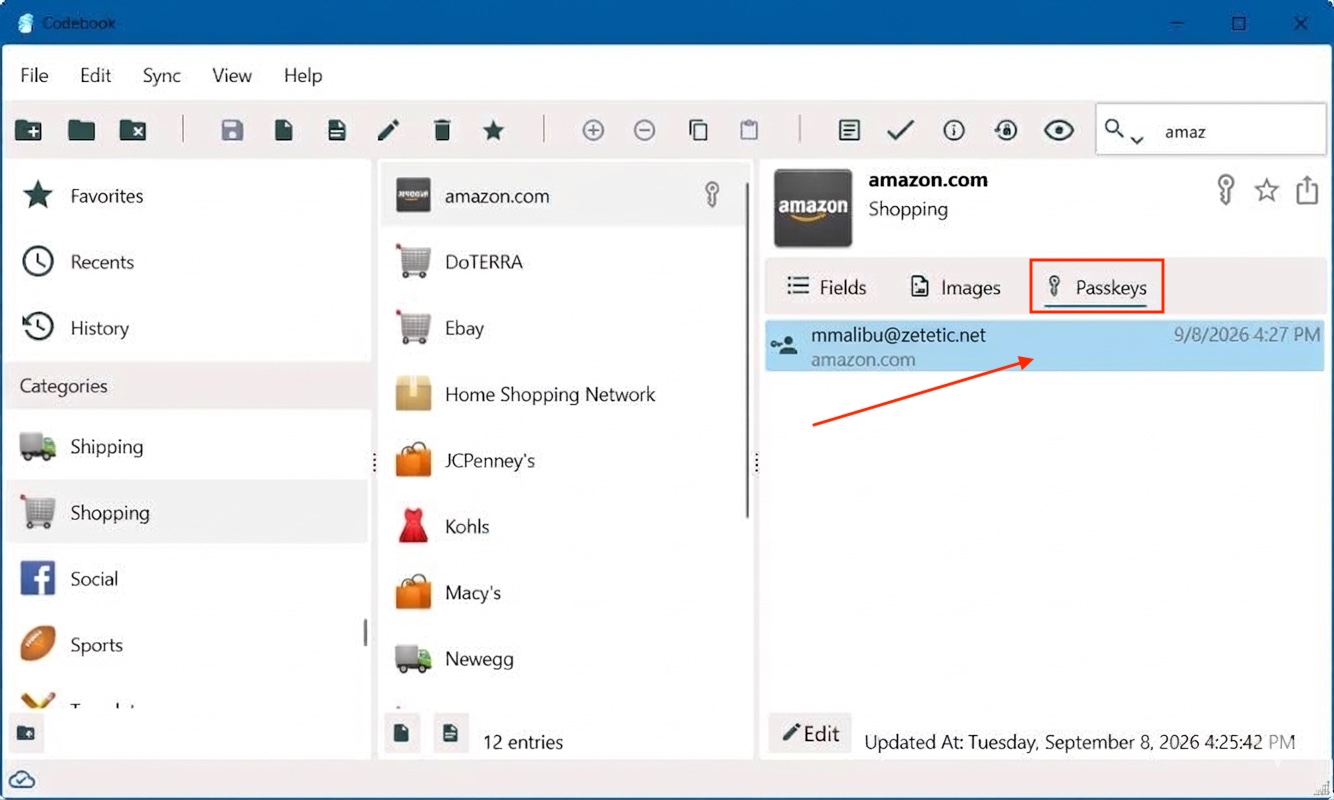
Task: Click the circled info icon
Action: click(954, 130)
